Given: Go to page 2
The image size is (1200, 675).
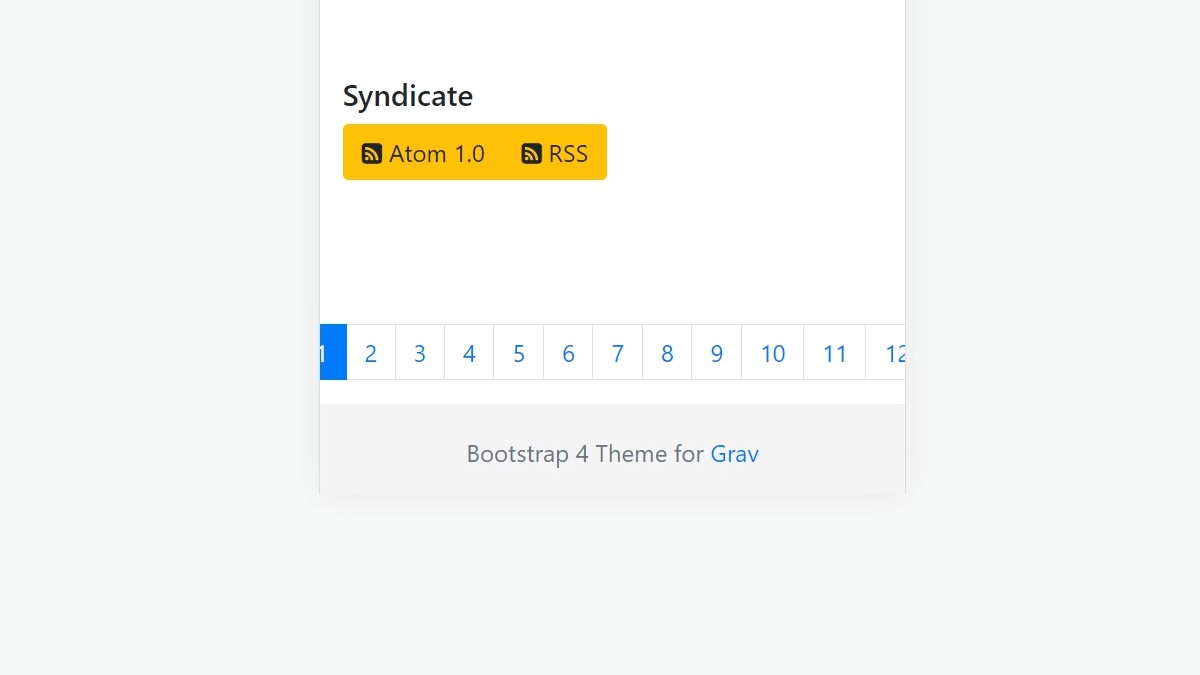Looking at the screenshot, I should [371, 353].
